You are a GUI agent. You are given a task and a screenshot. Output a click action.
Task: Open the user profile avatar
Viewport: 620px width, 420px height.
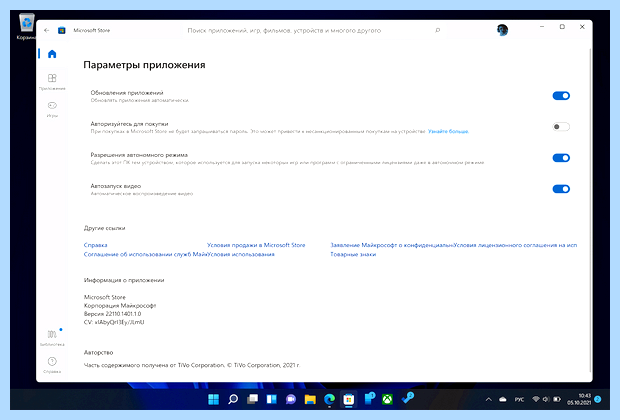click(x=502, y=30)
